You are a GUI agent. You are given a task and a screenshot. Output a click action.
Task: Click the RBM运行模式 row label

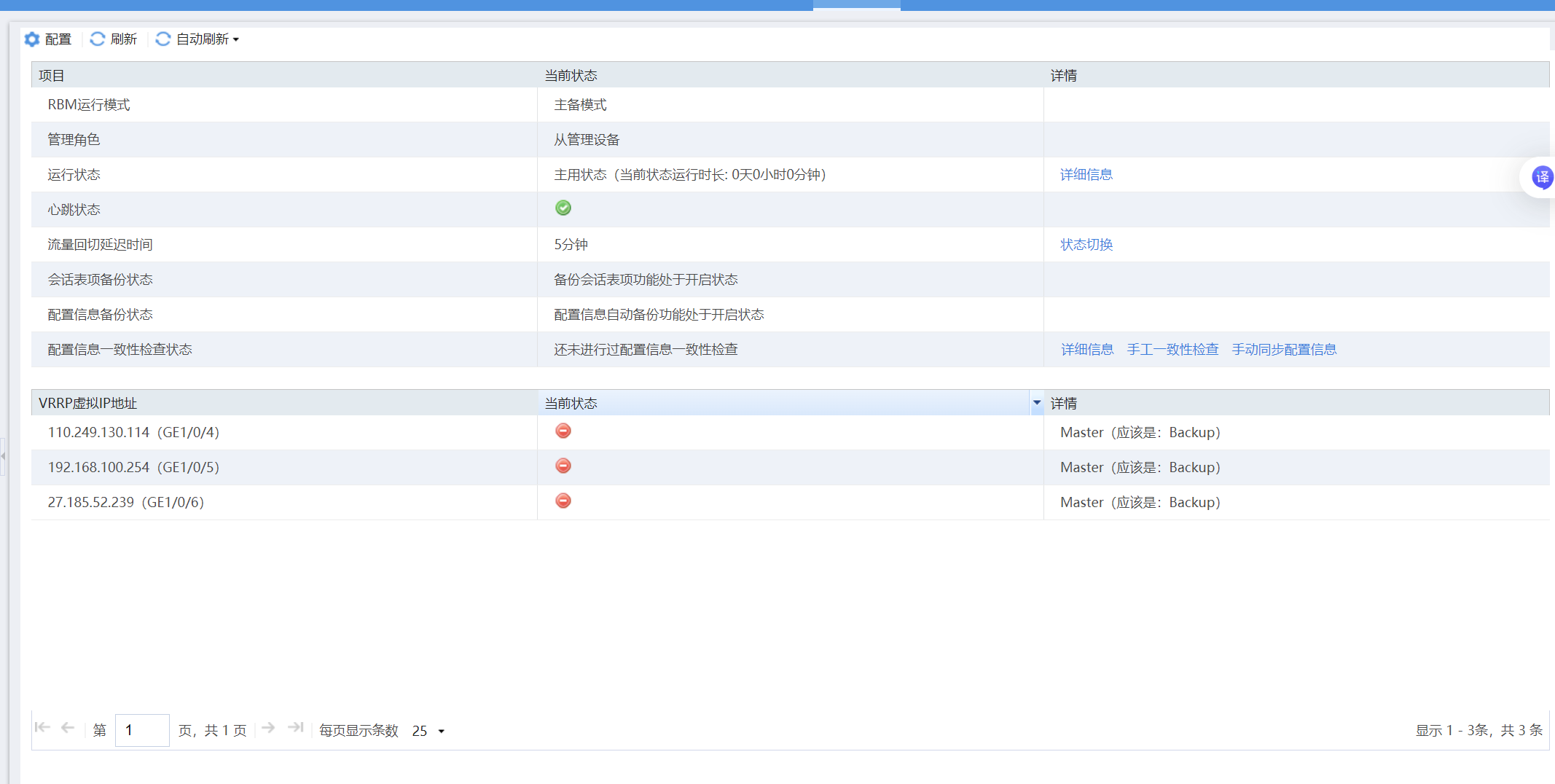pos(89,105)
